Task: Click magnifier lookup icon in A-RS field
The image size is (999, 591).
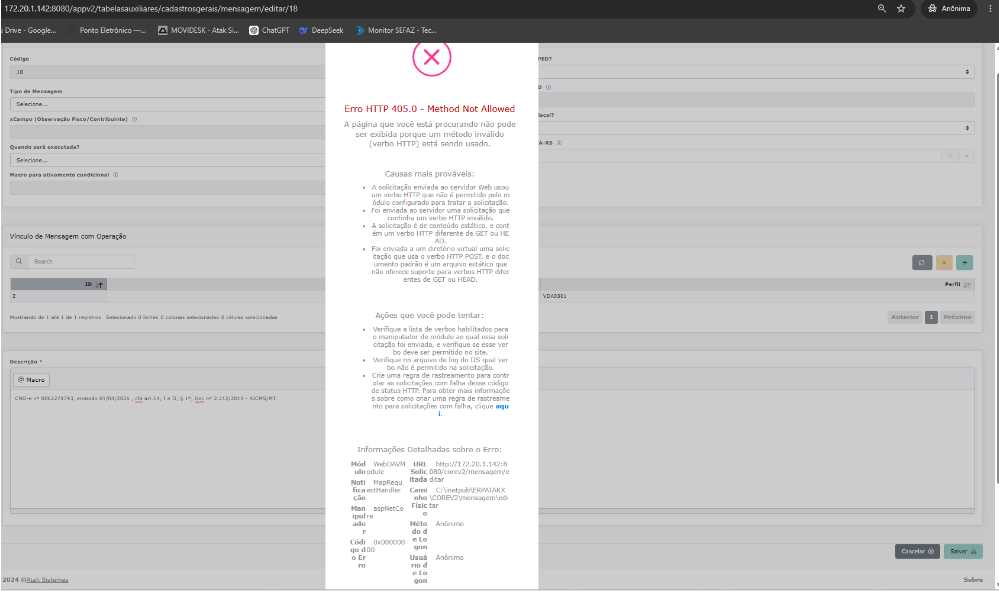Action: [x=950, y=156]
